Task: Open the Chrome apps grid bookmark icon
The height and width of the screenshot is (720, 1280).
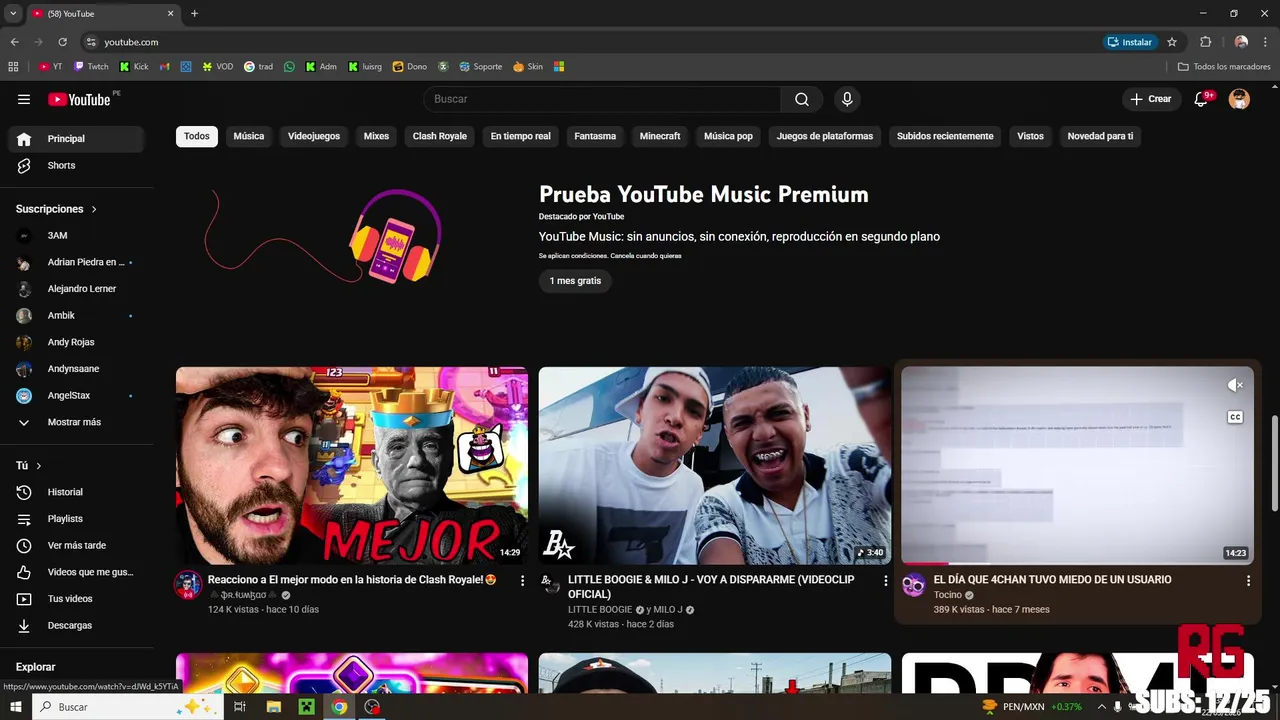Action: click(13, 67)
